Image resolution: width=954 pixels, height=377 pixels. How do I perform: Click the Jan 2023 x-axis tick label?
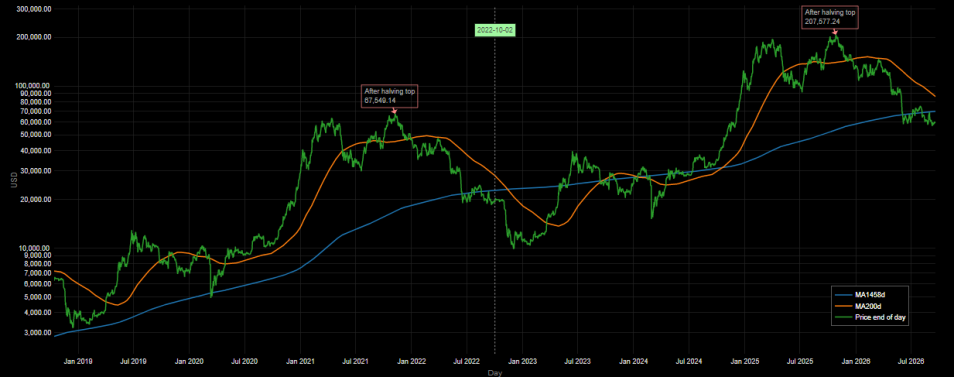[x=524, y=361]
